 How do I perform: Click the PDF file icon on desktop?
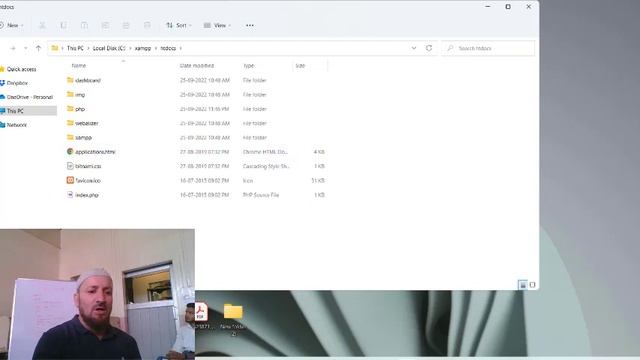(x=200, y=312)
